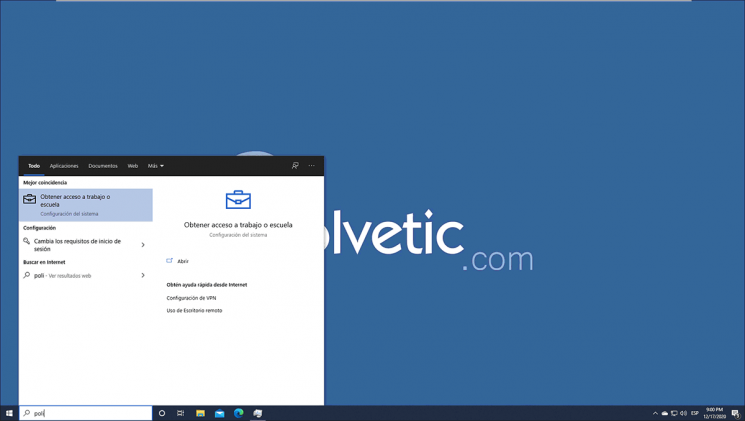Switch to the Aplicaciones tab
Viewport: 745px width, 421px height.
(64, 166)
